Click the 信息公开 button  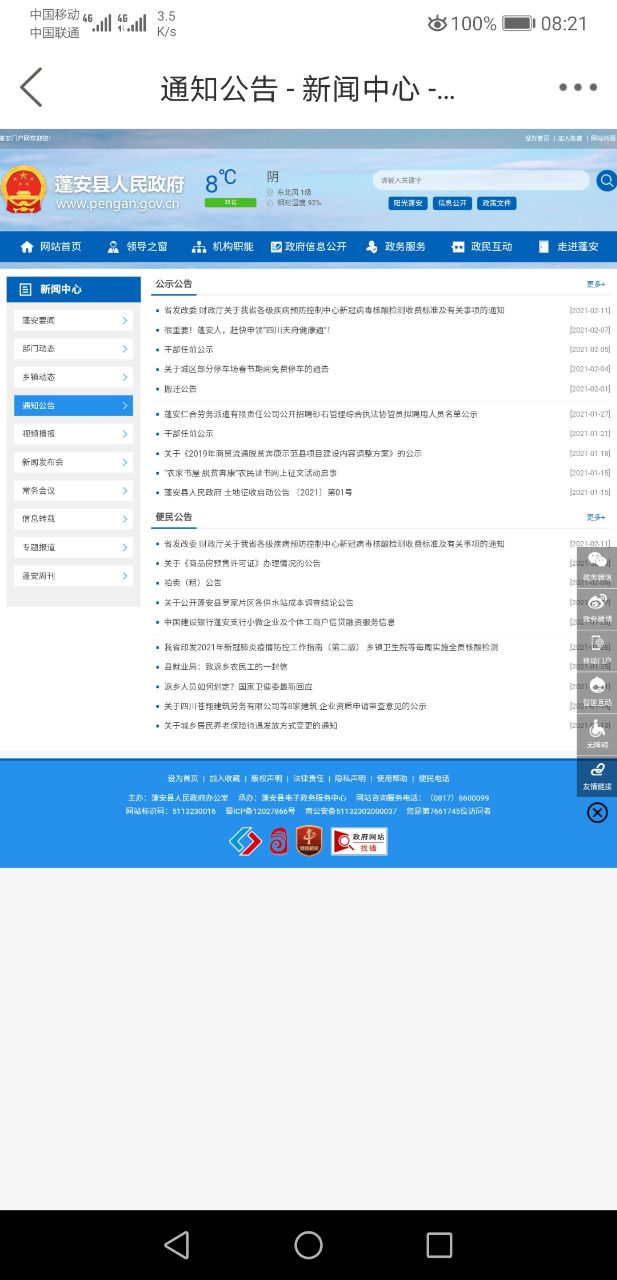[x=452, y=203]
